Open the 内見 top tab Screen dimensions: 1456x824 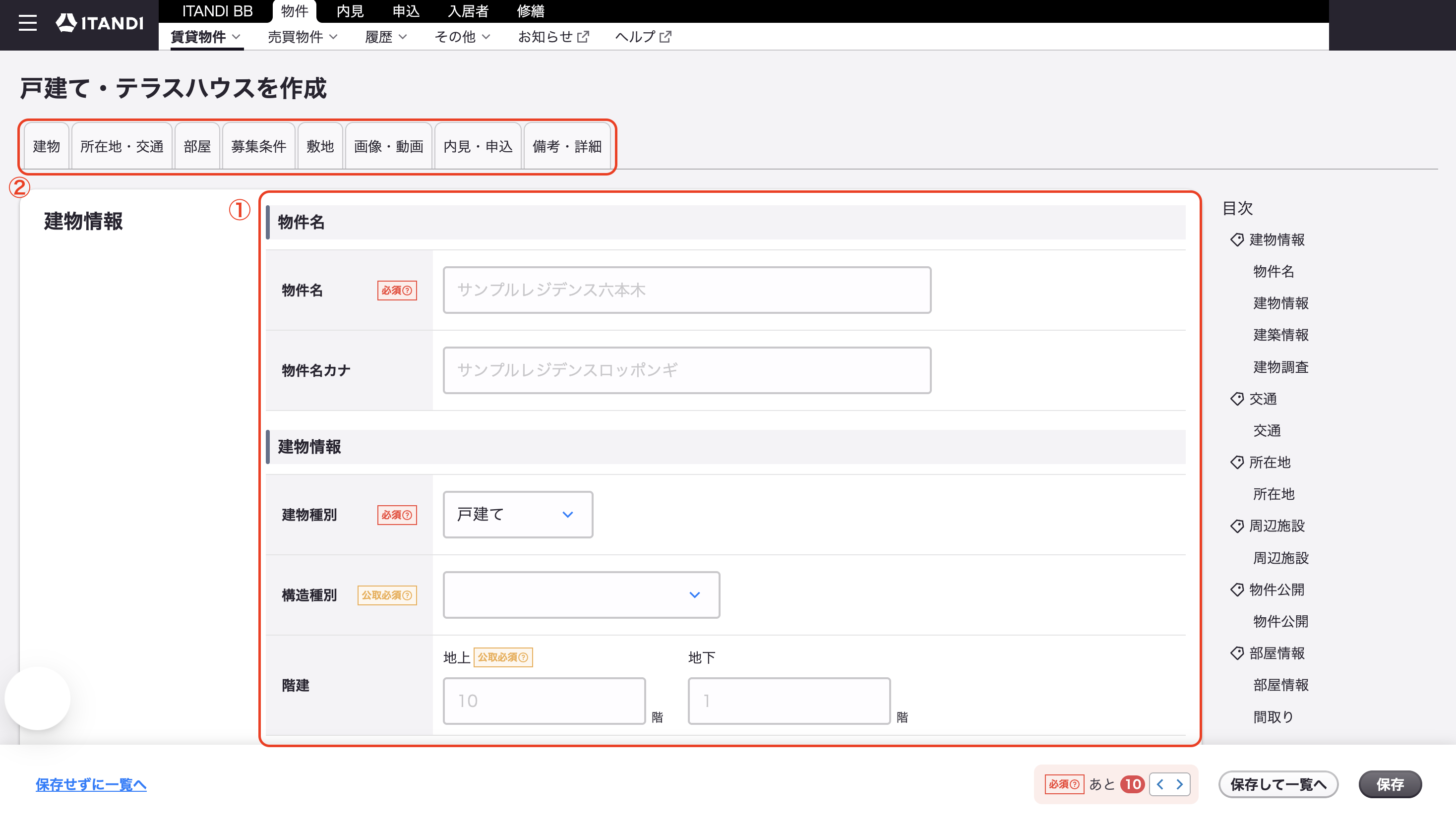tap(350, 11)
